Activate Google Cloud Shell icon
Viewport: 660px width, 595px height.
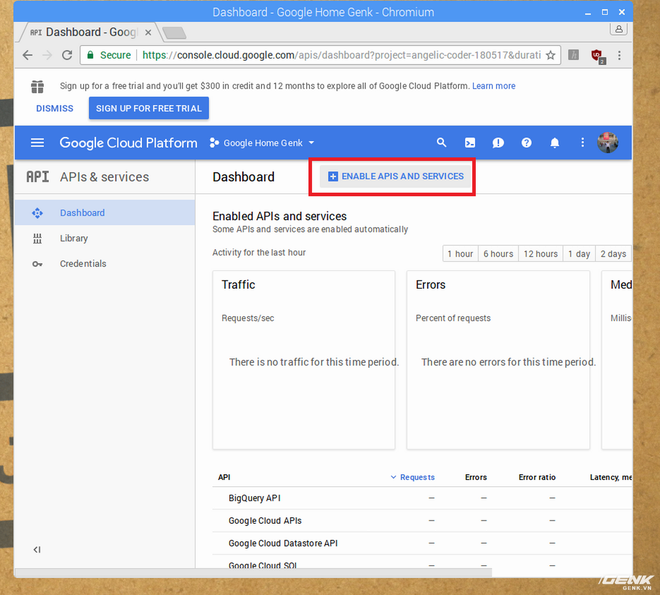point(470,143)
